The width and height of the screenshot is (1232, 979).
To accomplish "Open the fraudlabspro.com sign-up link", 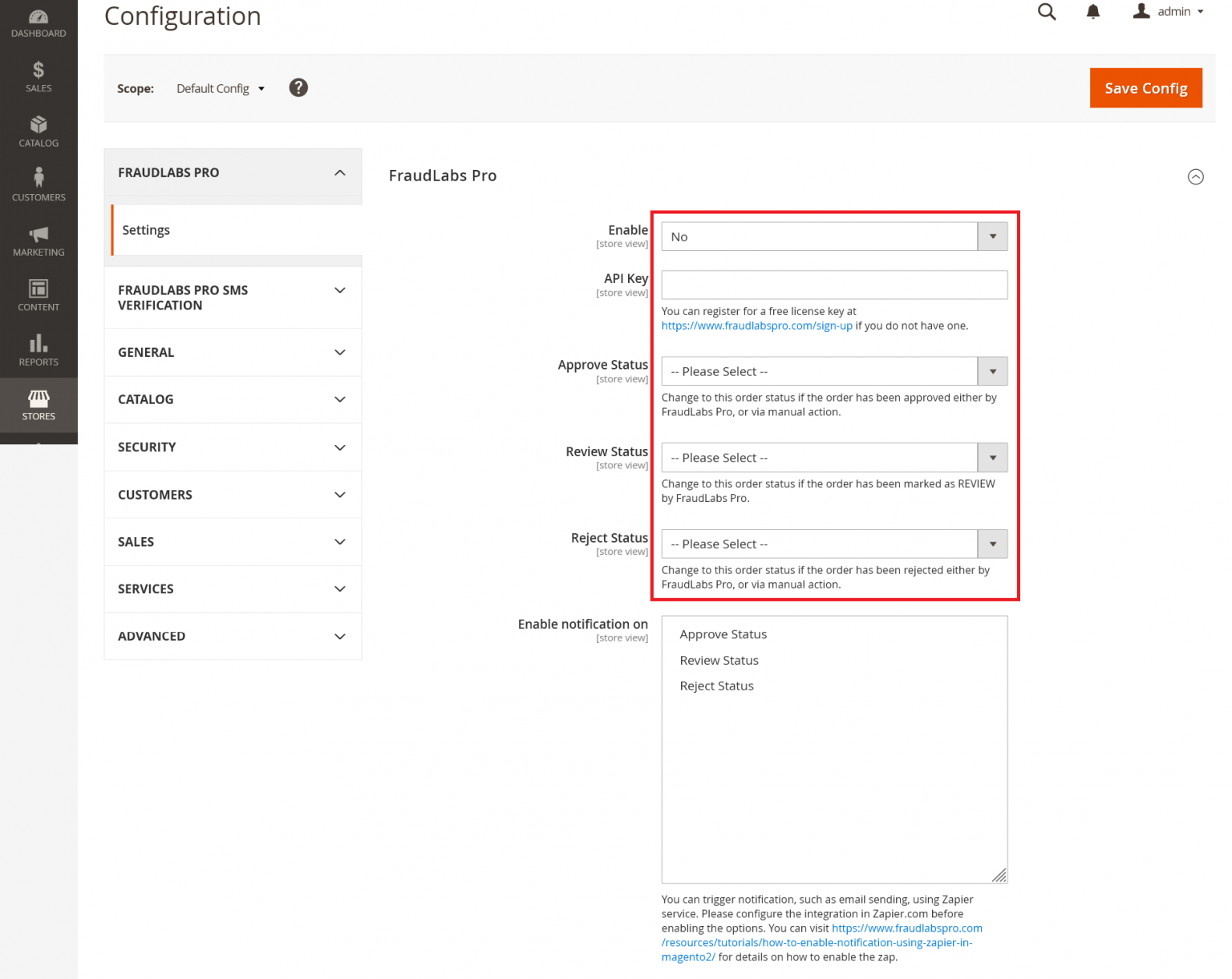I will (x=756, y=326).
